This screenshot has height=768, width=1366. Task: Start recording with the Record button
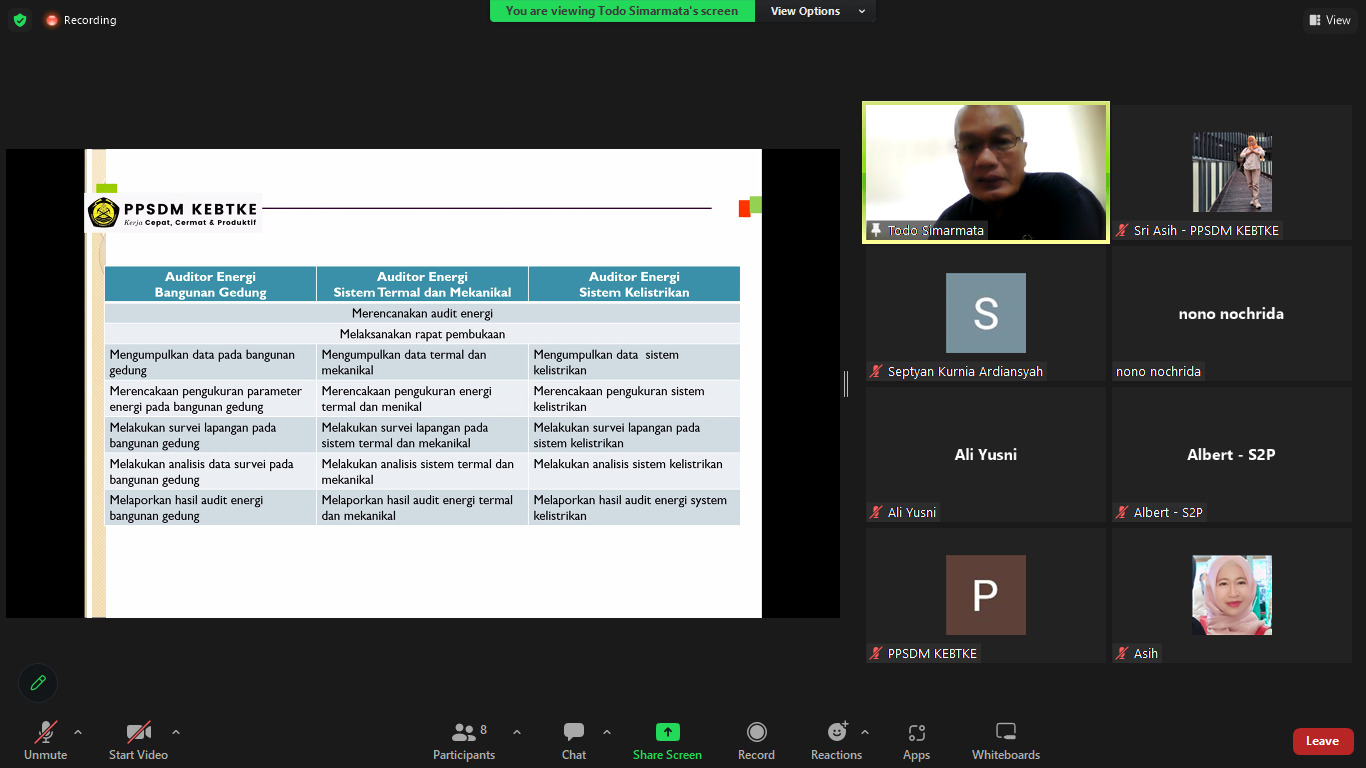(756, 741)
